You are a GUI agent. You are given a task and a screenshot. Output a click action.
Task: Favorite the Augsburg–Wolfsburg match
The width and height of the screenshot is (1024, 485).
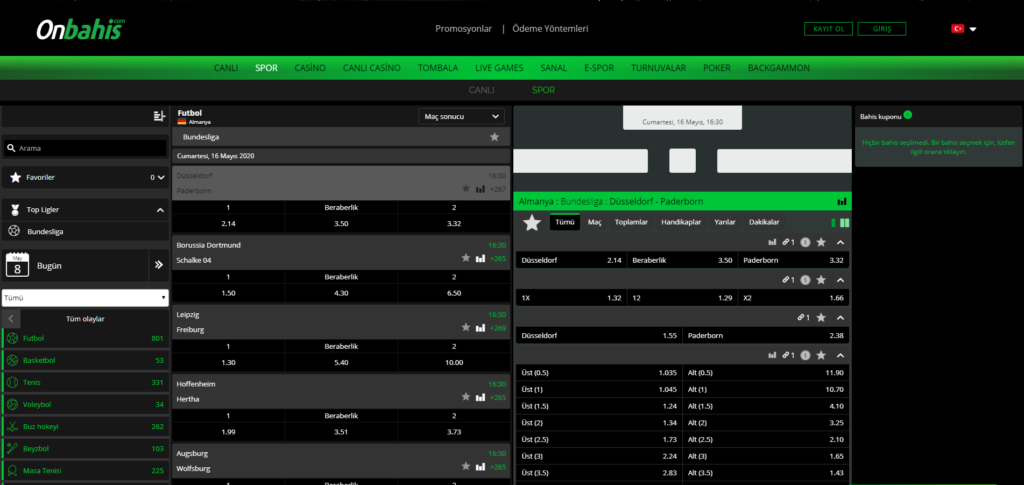pos(466,466)
